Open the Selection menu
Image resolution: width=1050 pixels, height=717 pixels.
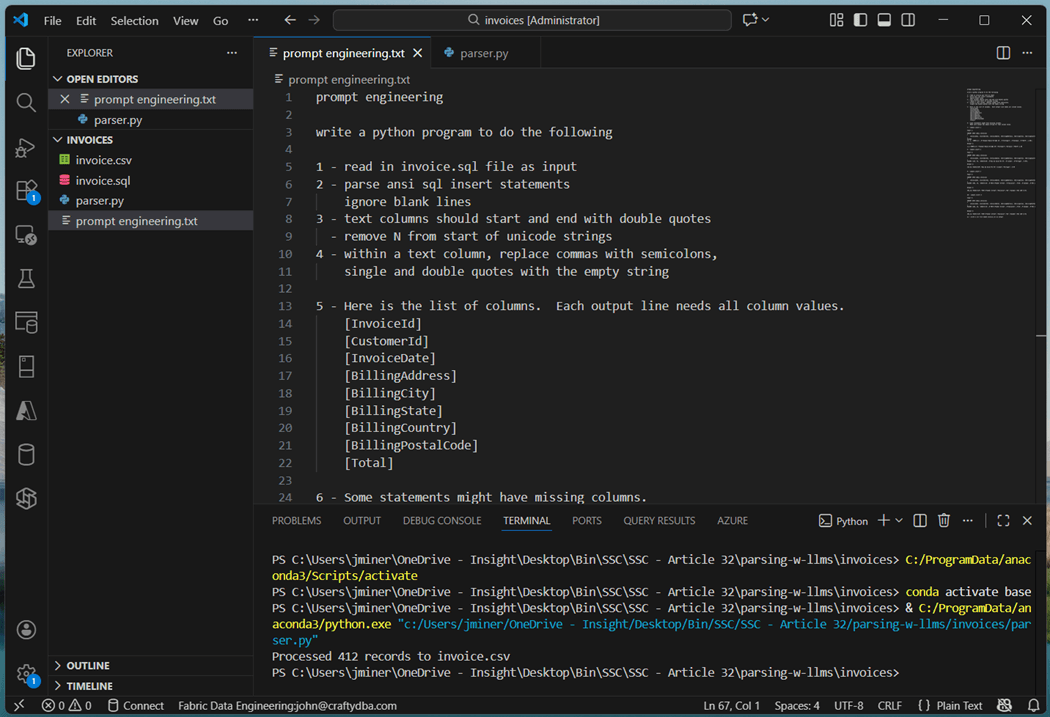click(134, 20)
